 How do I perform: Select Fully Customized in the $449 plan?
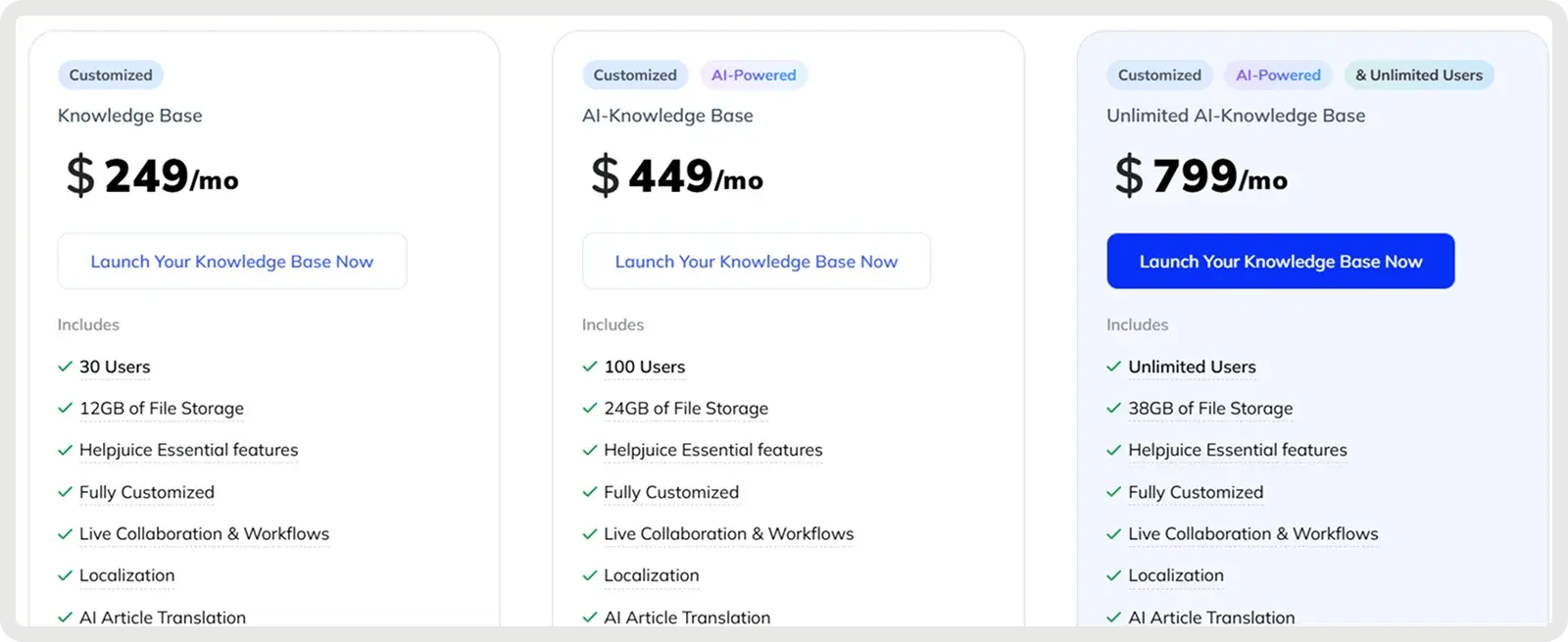click(671, 492)
